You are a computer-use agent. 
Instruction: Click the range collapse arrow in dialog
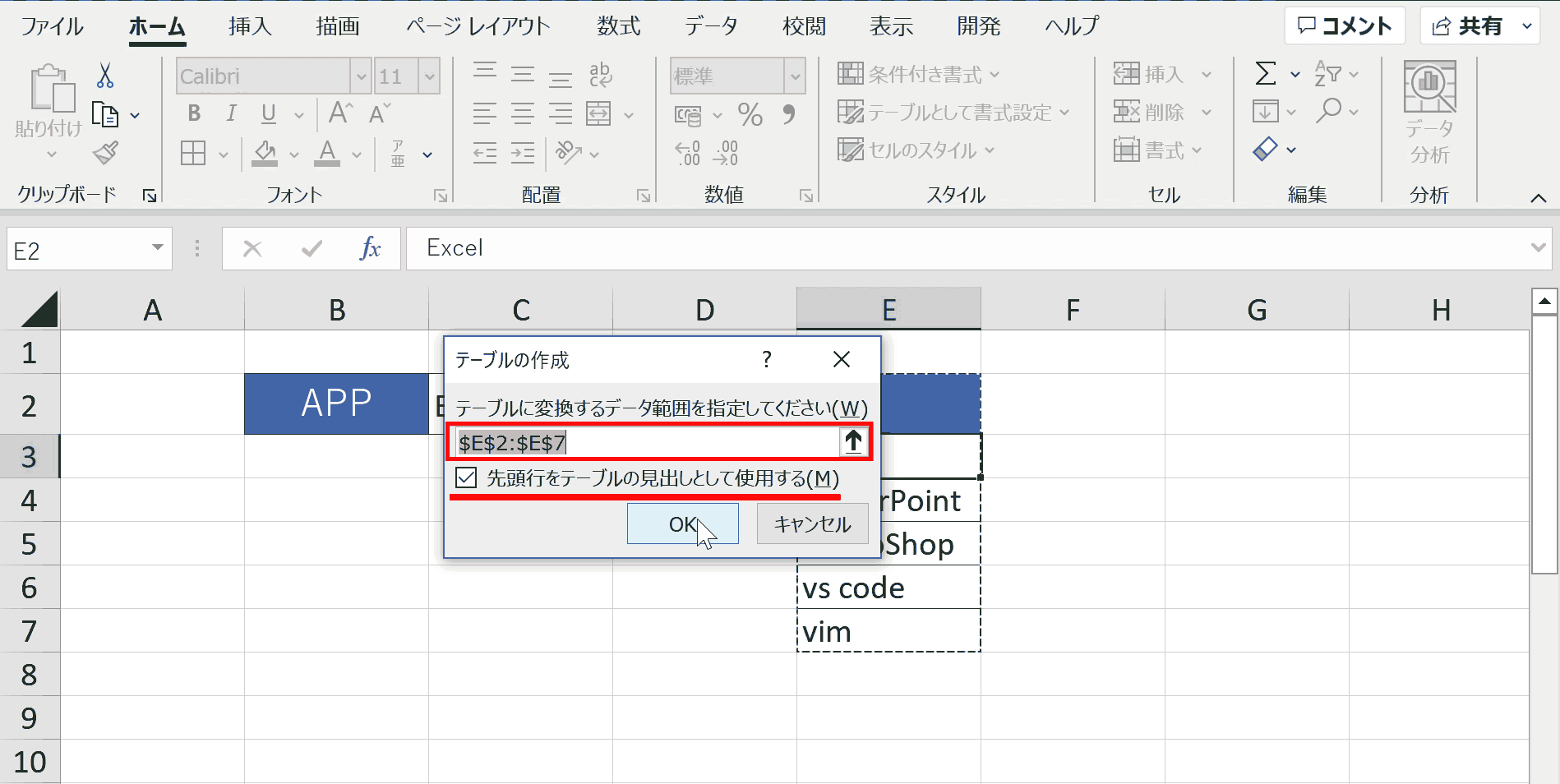[853, 442]
